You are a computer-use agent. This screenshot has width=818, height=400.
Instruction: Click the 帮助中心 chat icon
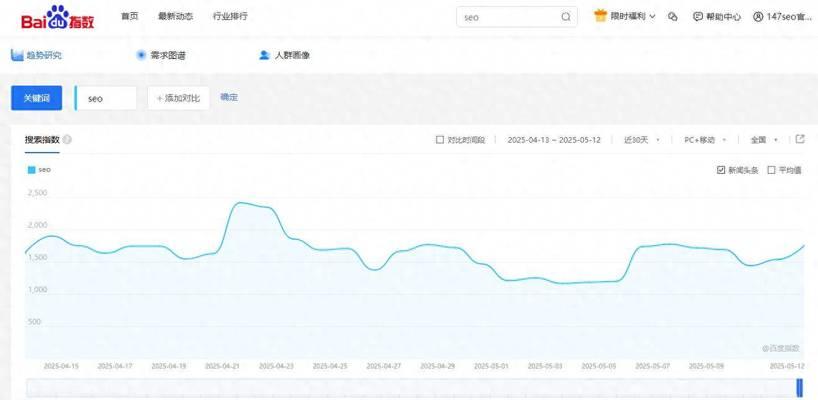click(698, 17)
